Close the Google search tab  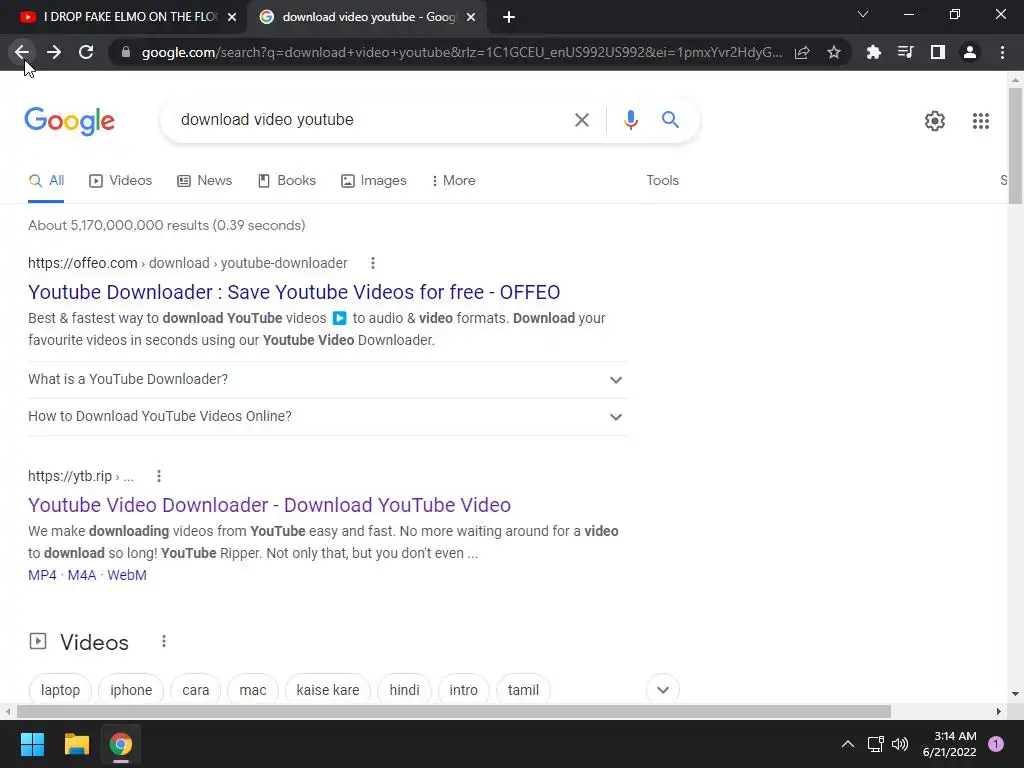(471, 18)
